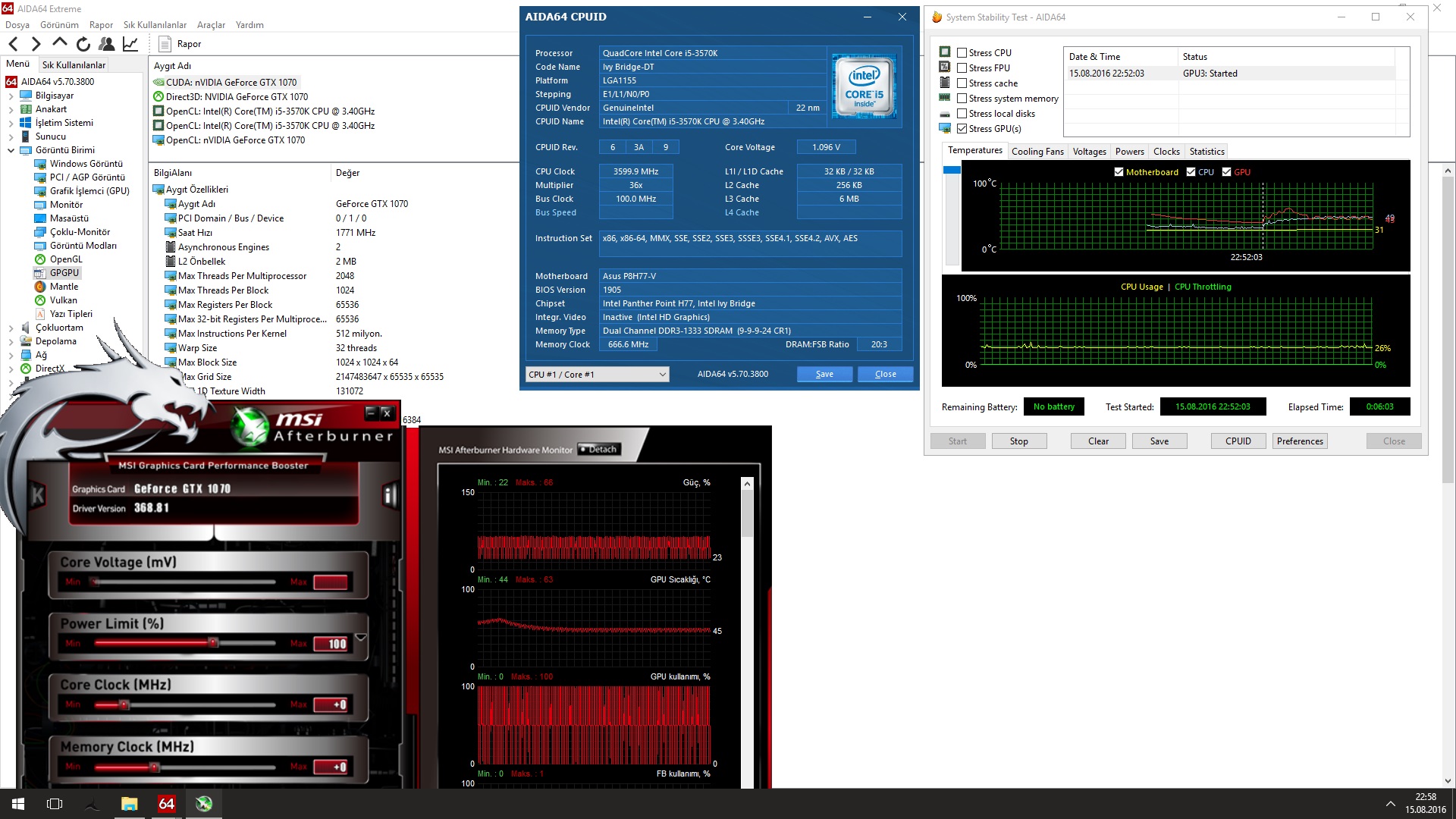Expand the İşletim Sistemi tree node
This screenshot has width=1456, height=819.
pyautogui.click(x=11, y=124)
